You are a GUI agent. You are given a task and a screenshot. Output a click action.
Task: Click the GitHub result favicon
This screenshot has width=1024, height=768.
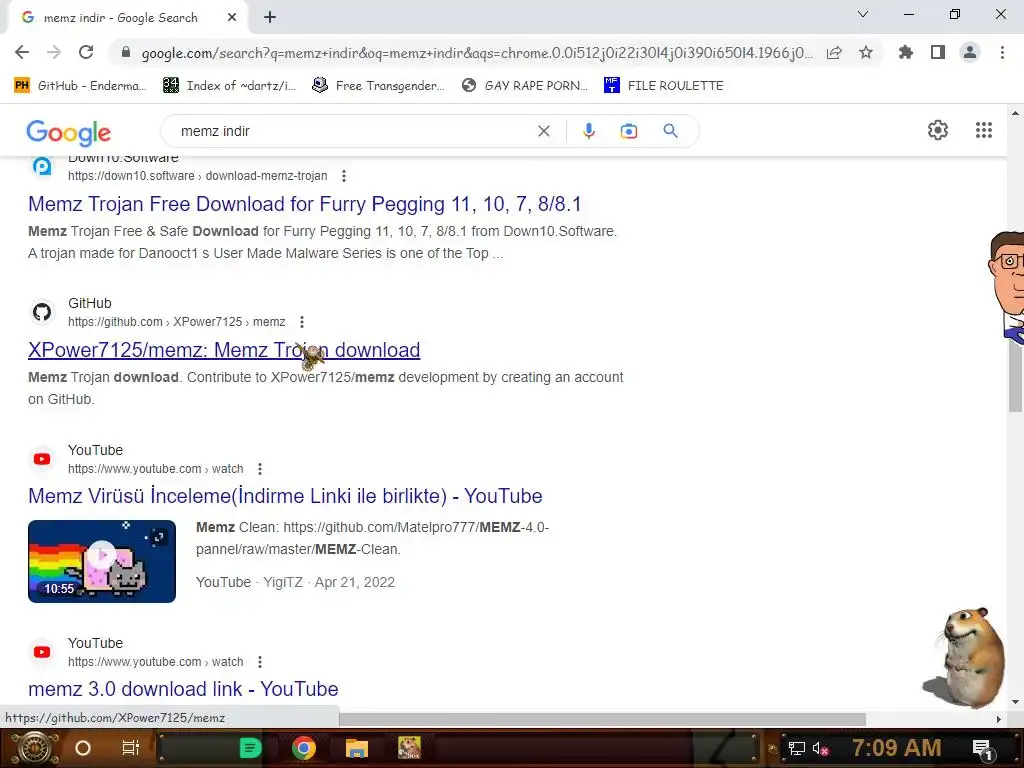click(x=42, y=312)
